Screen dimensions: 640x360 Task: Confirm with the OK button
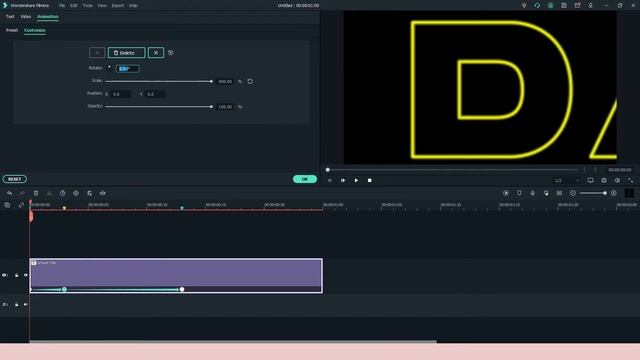(x=304, y=179)
